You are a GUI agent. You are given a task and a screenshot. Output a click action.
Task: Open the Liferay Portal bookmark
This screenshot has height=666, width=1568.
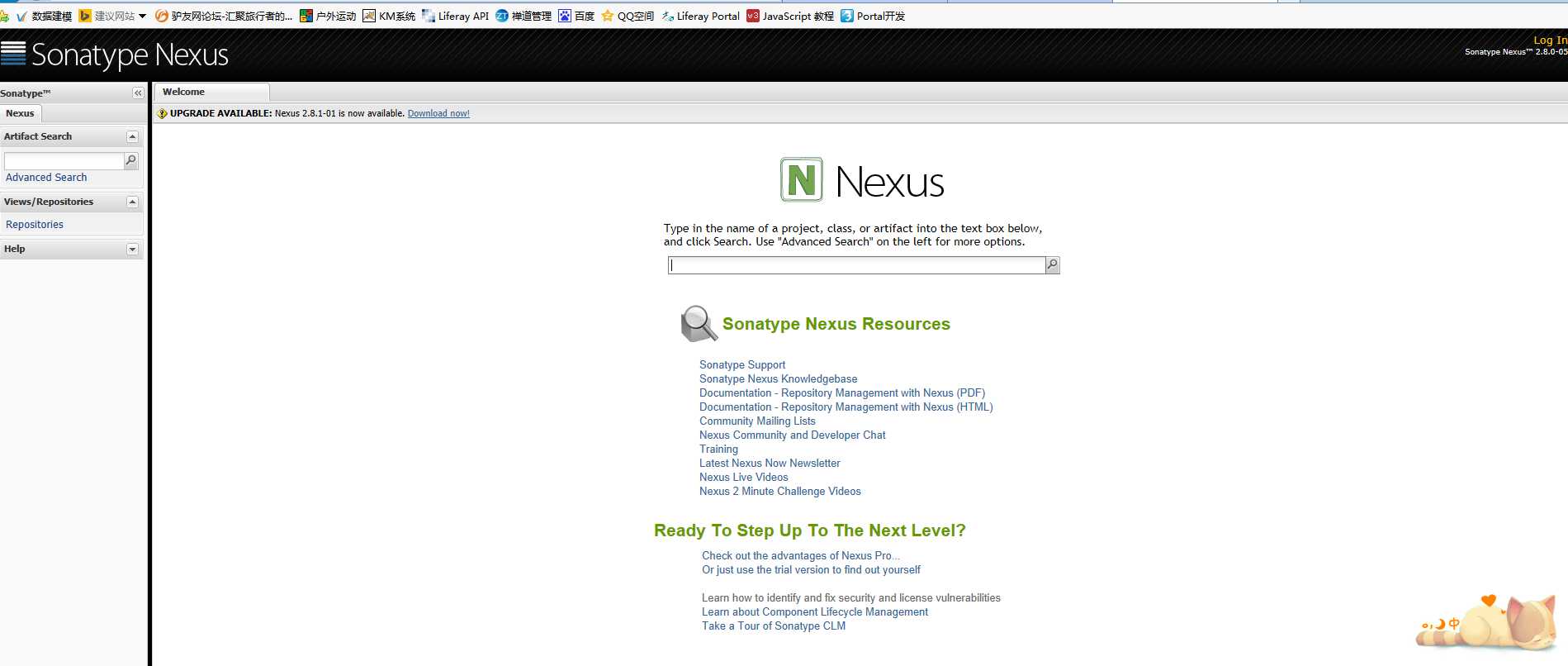pos(700,16)
